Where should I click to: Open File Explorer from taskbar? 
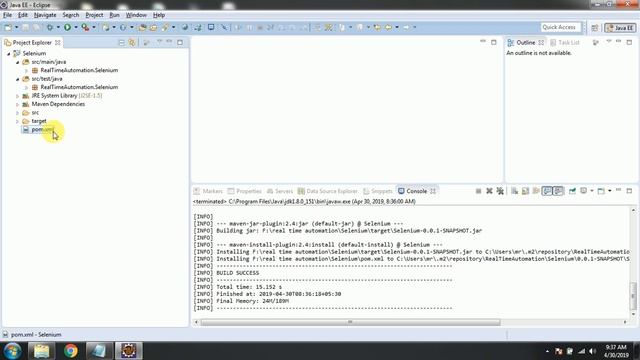(42, 351)
